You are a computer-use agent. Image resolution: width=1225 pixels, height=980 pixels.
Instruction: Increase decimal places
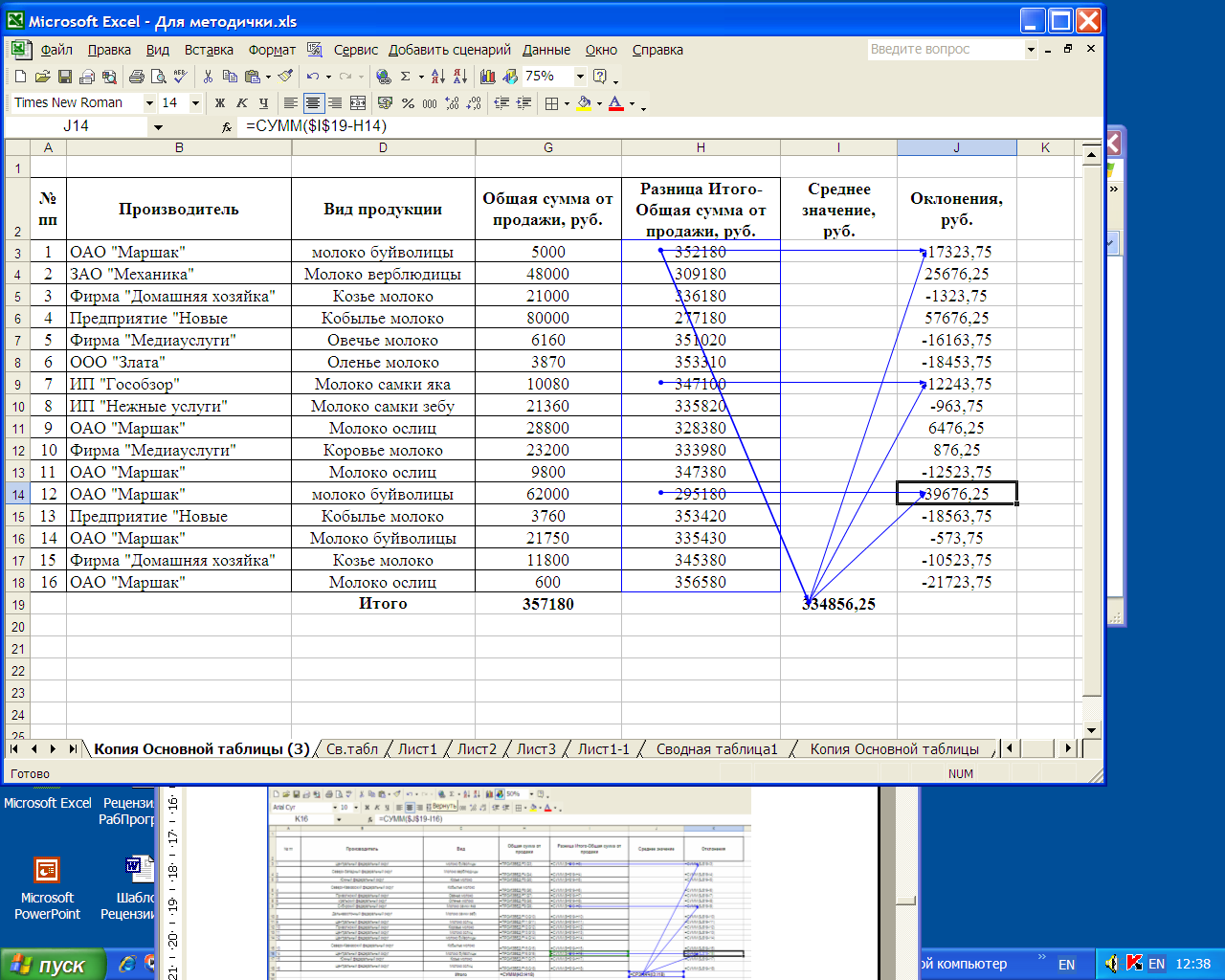point(452,102)
